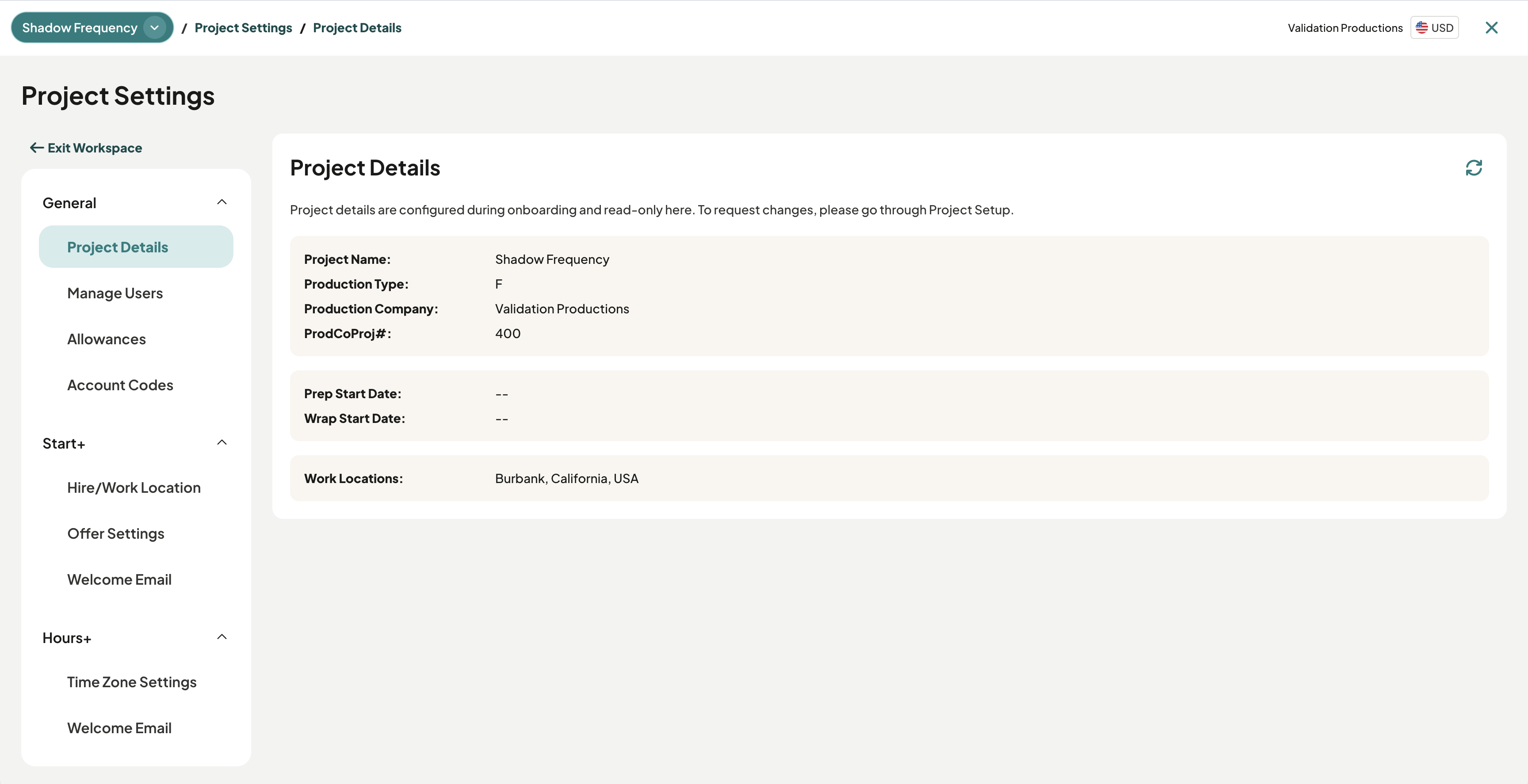The height and width of the screenshot is (784, 1528).
Task: Click Burbank, California, USA work location
Action: (566, 479)
